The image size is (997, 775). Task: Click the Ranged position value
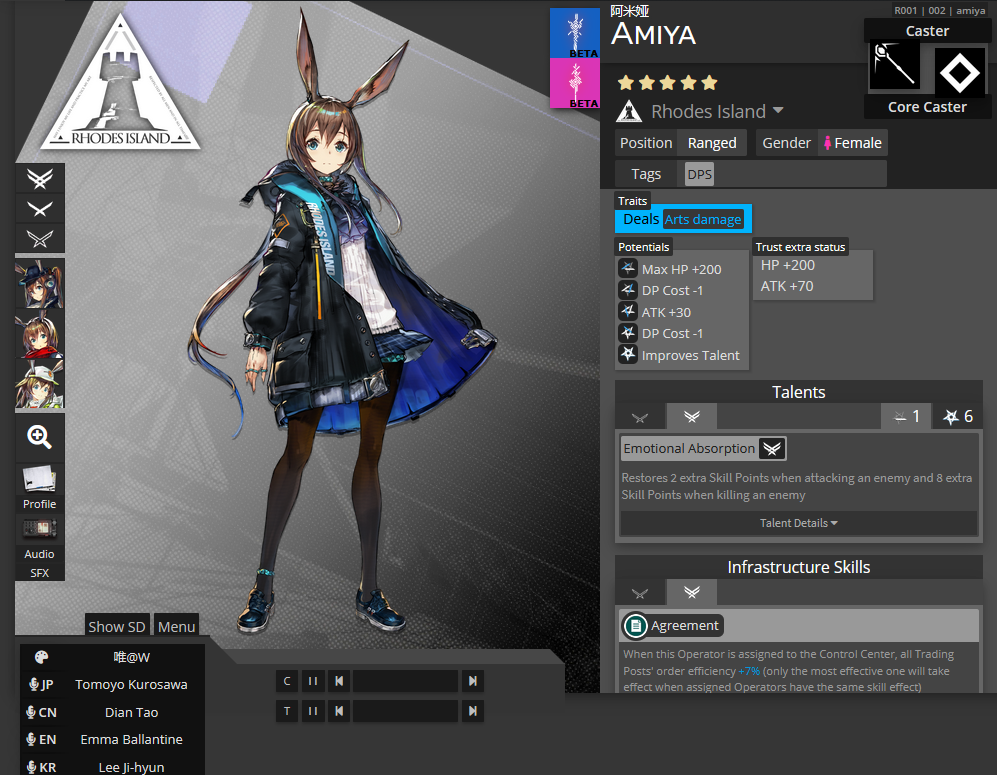click(712, 143)
